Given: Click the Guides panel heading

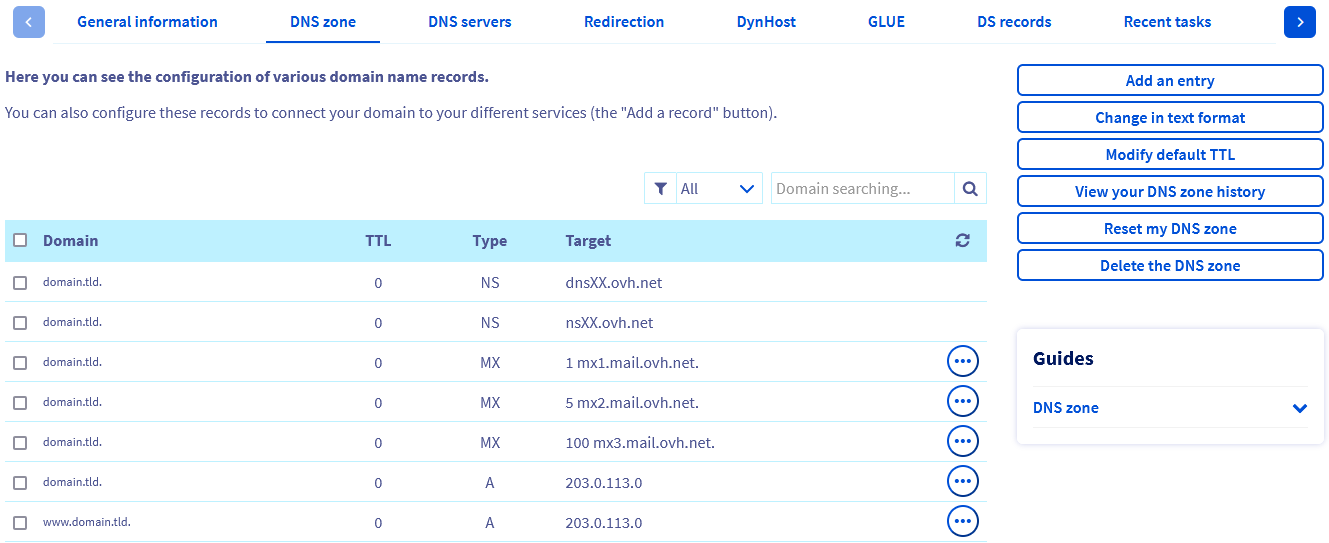Looking at the screenshot, I should click(1063, 358).
